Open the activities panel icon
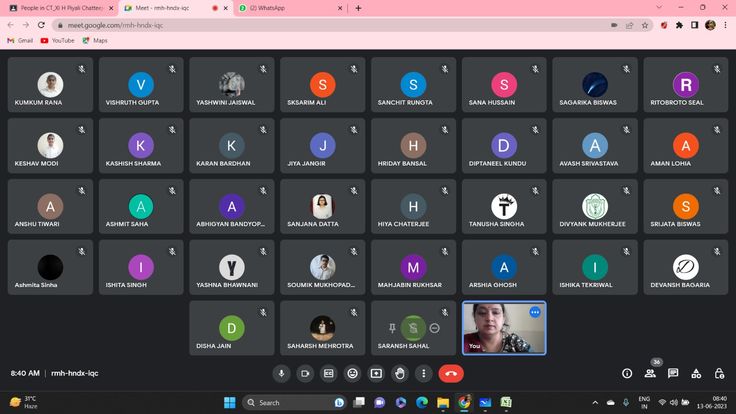Viewport: 736px width, 414px height. [x=696, y=373]
